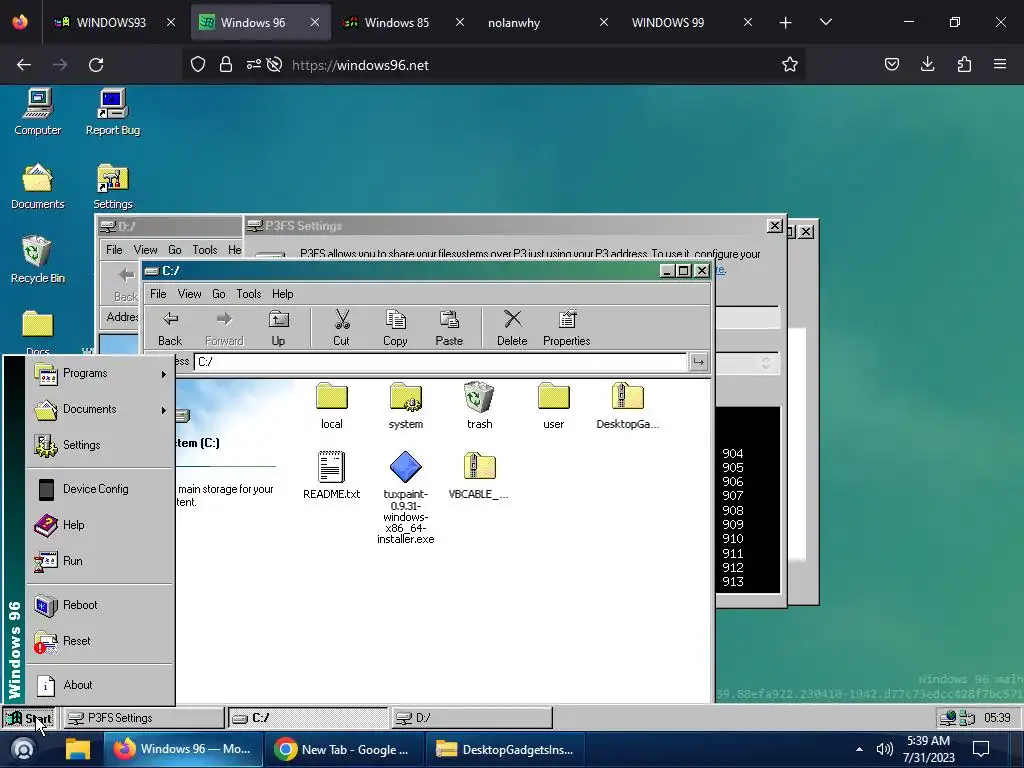Select the README.txt file

tap(332, 475)
